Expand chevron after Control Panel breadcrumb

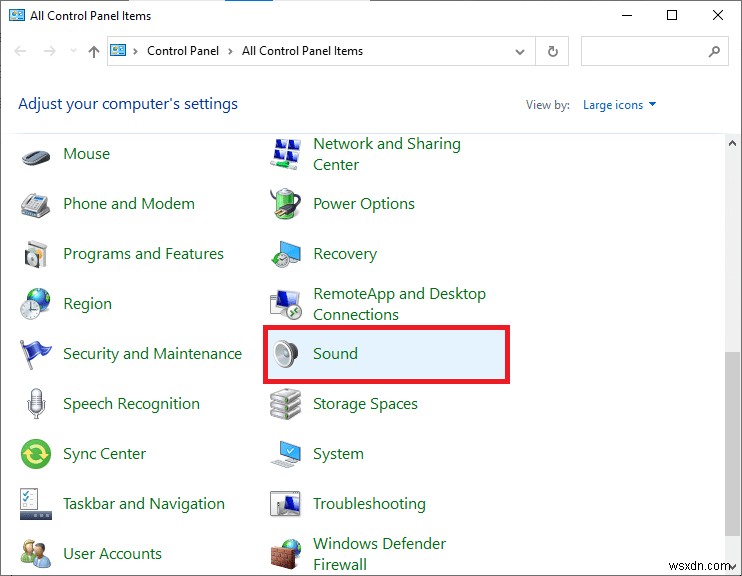tap(230, 51)
